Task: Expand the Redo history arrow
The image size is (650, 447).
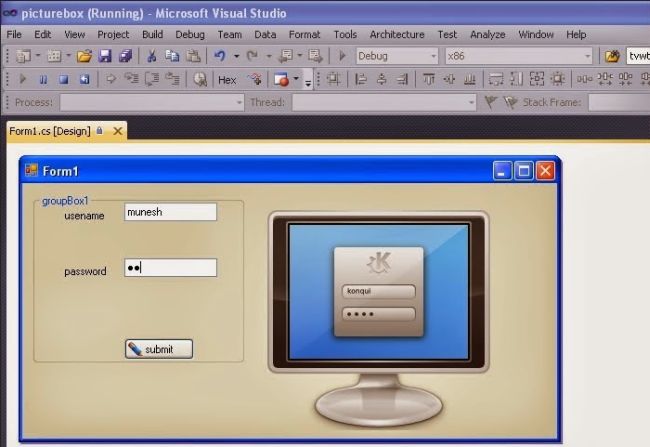Action: coord(269,56)
